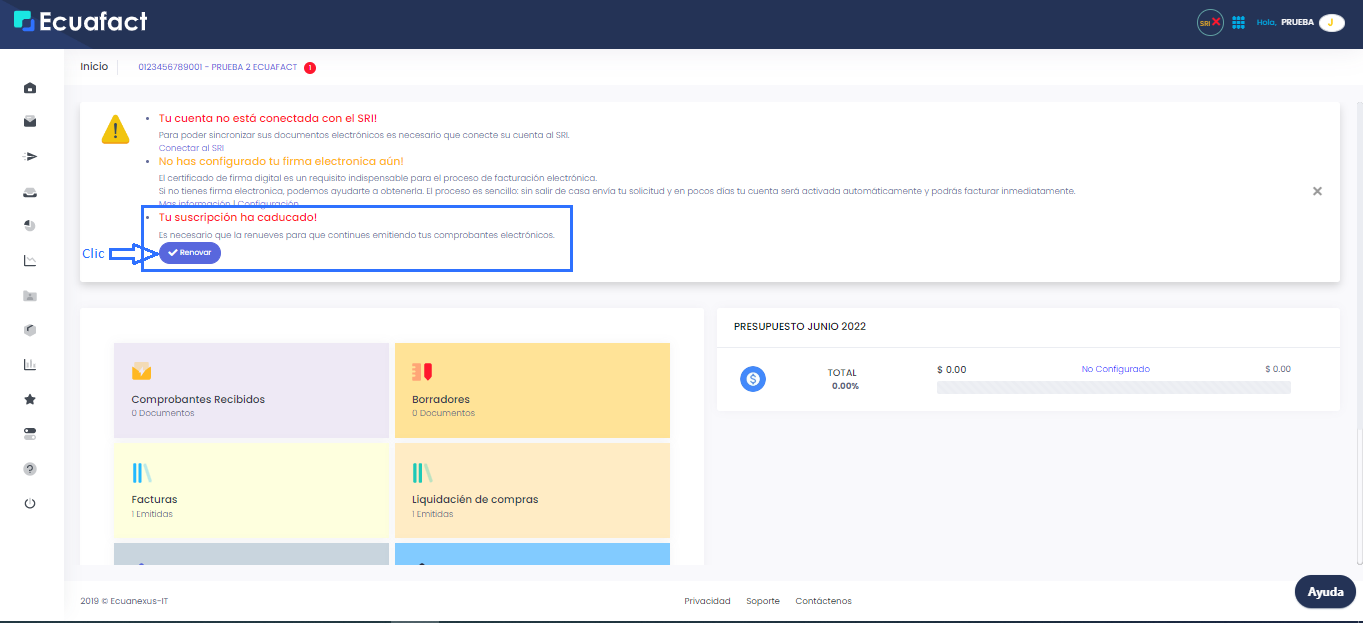The height and width of the screenshot is (623, 1367).
Task: Open the Comprobantes Recibidos tile
Action: (x=251, y=390)
